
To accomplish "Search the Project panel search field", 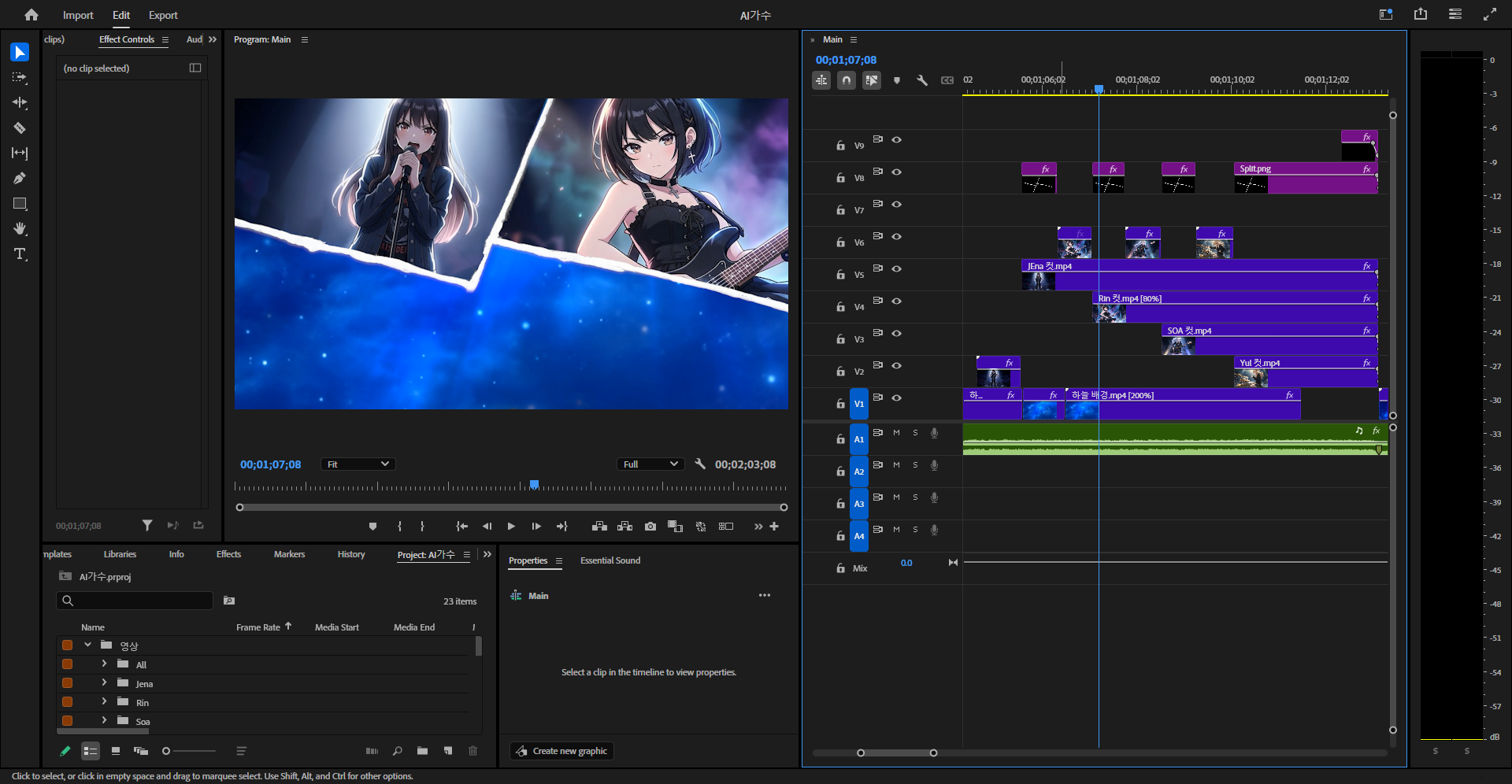I will (135, 601).
